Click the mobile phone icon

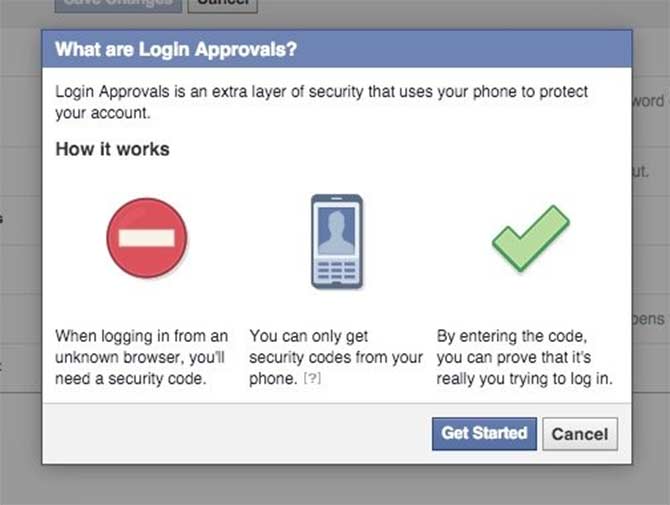336,241
